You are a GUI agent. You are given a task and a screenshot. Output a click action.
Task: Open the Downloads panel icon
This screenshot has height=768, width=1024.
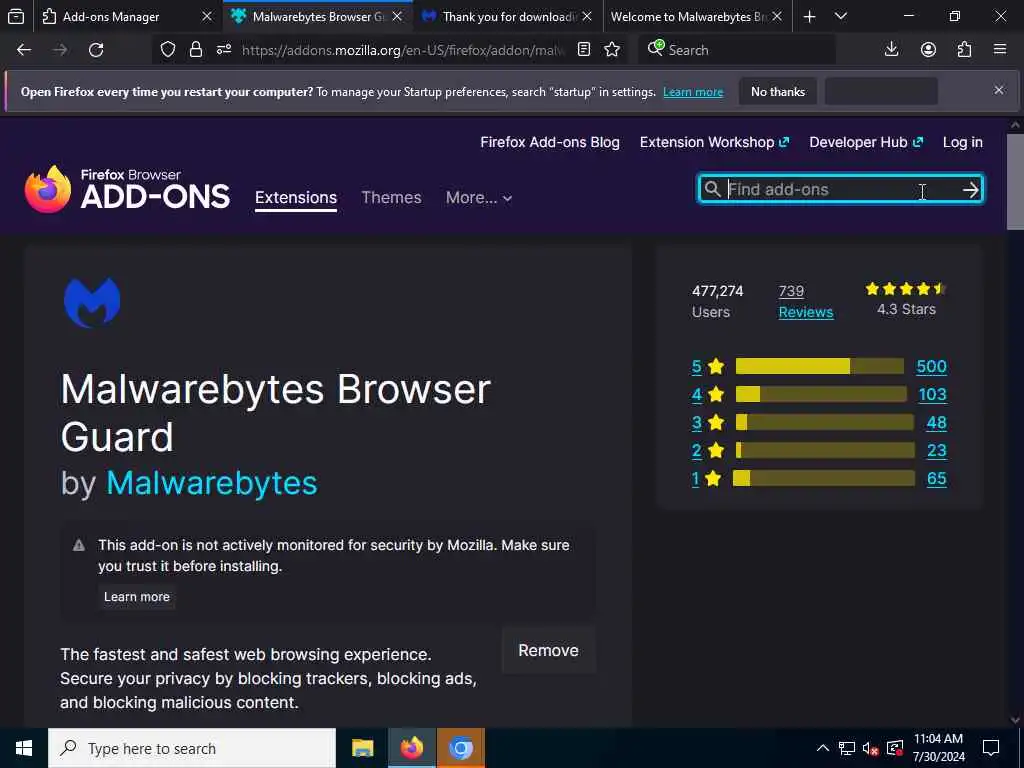[891, 50]
